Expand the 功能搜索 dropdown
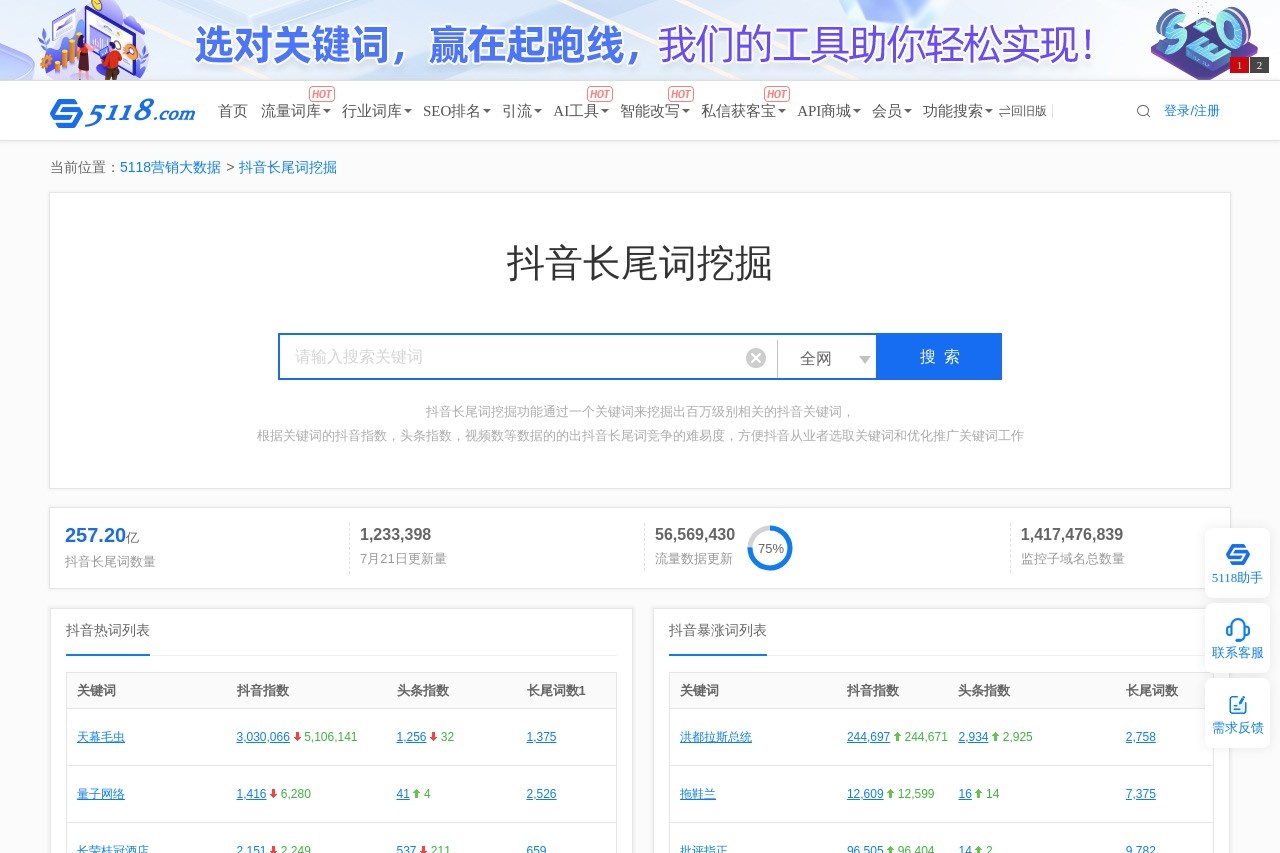Viewport: 1280px width, 853px height. pos(957,111)
